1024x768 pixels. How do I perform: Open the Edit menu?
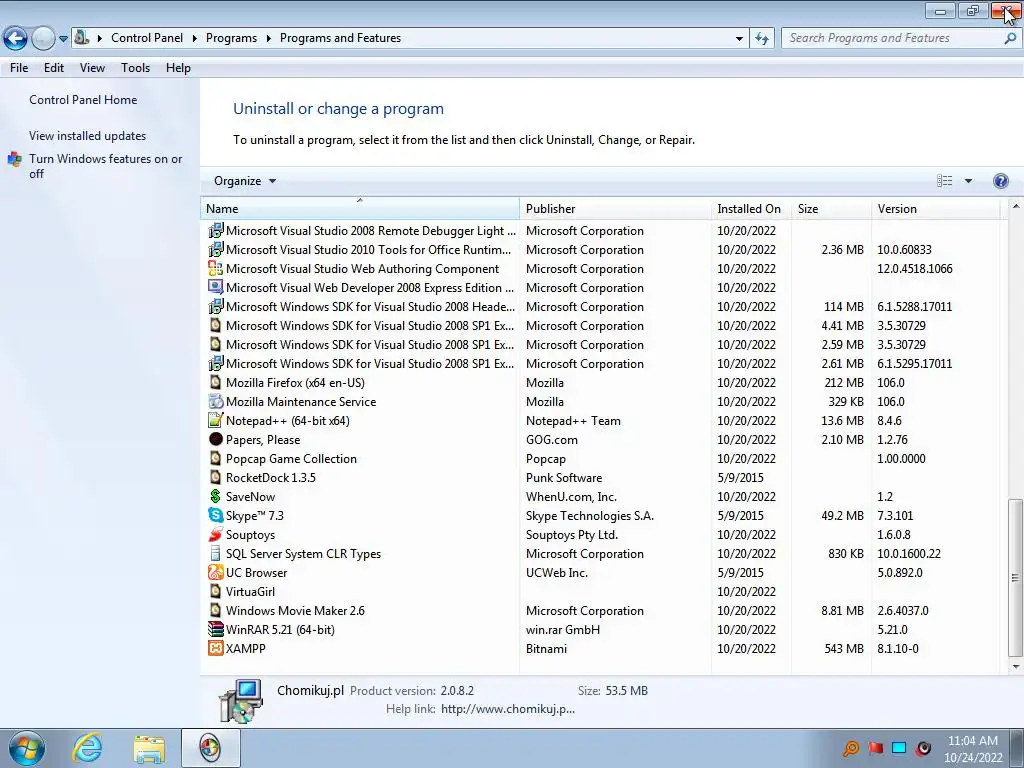point(54,68)
